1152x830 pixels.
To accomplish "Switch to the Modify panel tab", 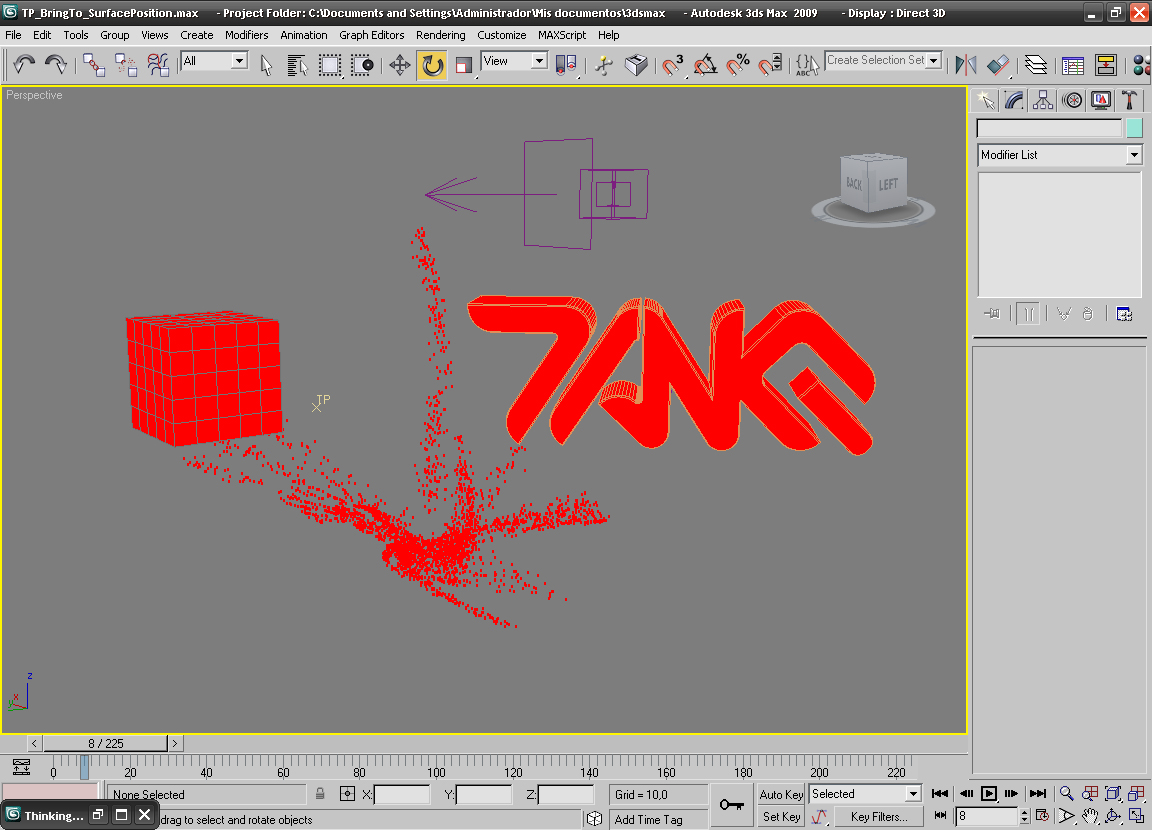I will [x=1014, y=100].
